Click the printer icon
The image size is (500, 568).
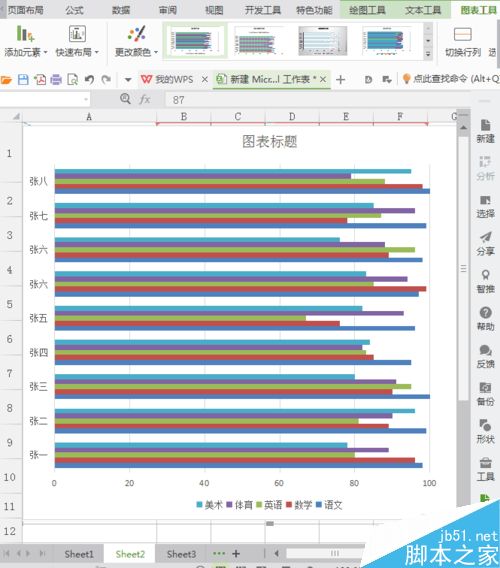point(56,79)
